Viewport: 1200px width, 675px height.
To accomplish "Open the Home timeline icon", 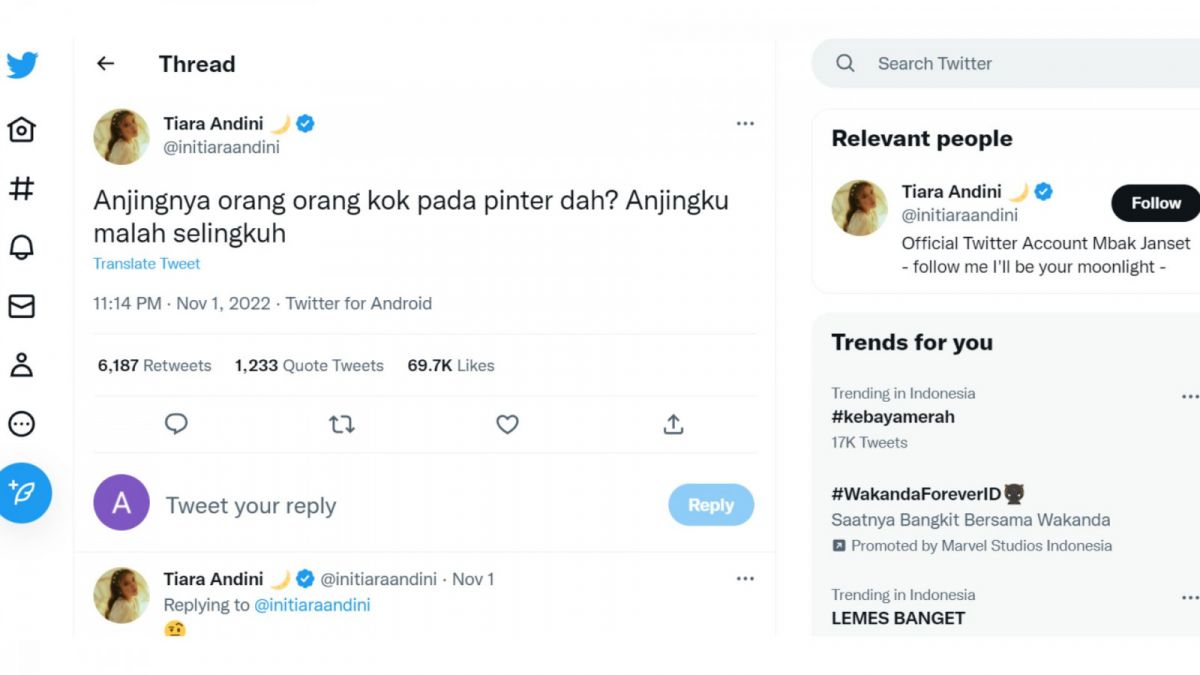I will 21,129.
